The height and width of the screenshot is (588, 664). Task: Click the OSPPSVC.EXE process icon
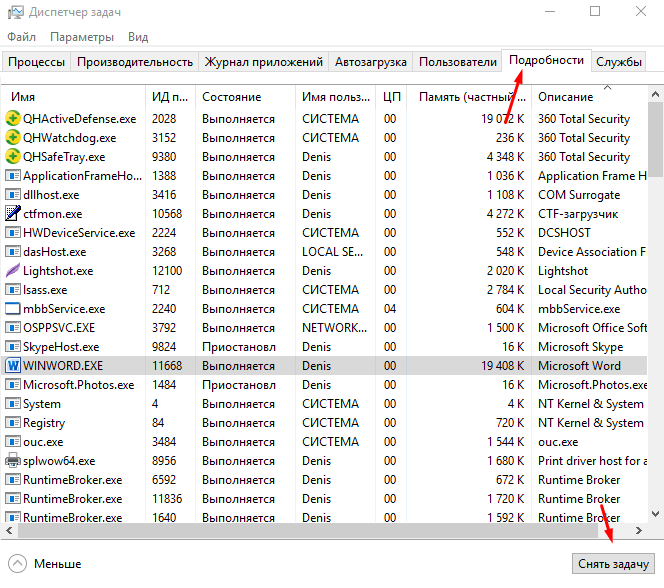coord(13,328)
